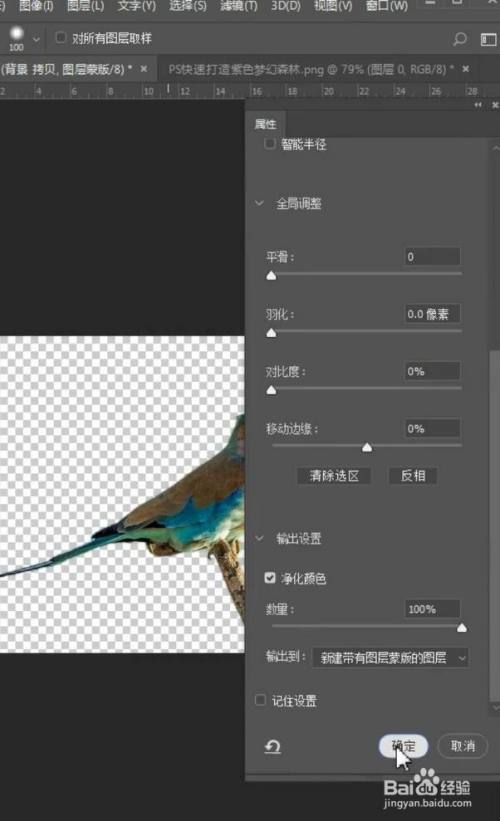Collapse the properties panel double-arrow icon
Screen dimensions: 500x821
pyautogui.click(x=477, y=105)
